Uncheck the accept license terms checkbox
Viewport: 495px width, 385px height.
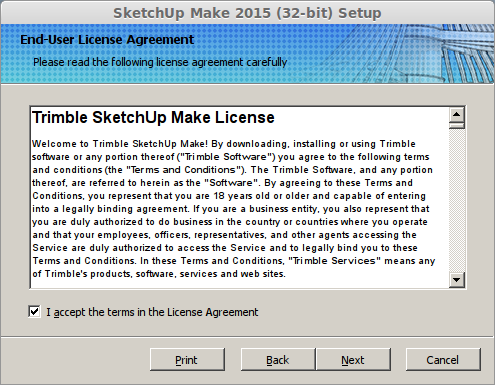[x=35, y=312]
